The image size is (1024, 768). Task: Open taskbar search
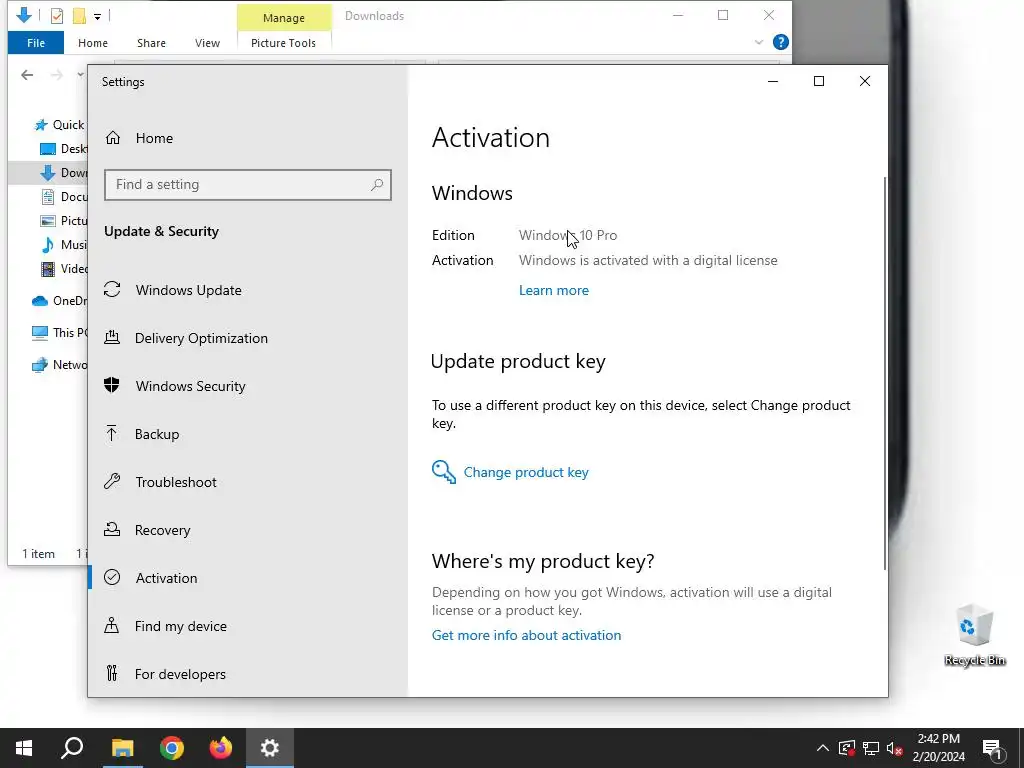pos(72,748)
